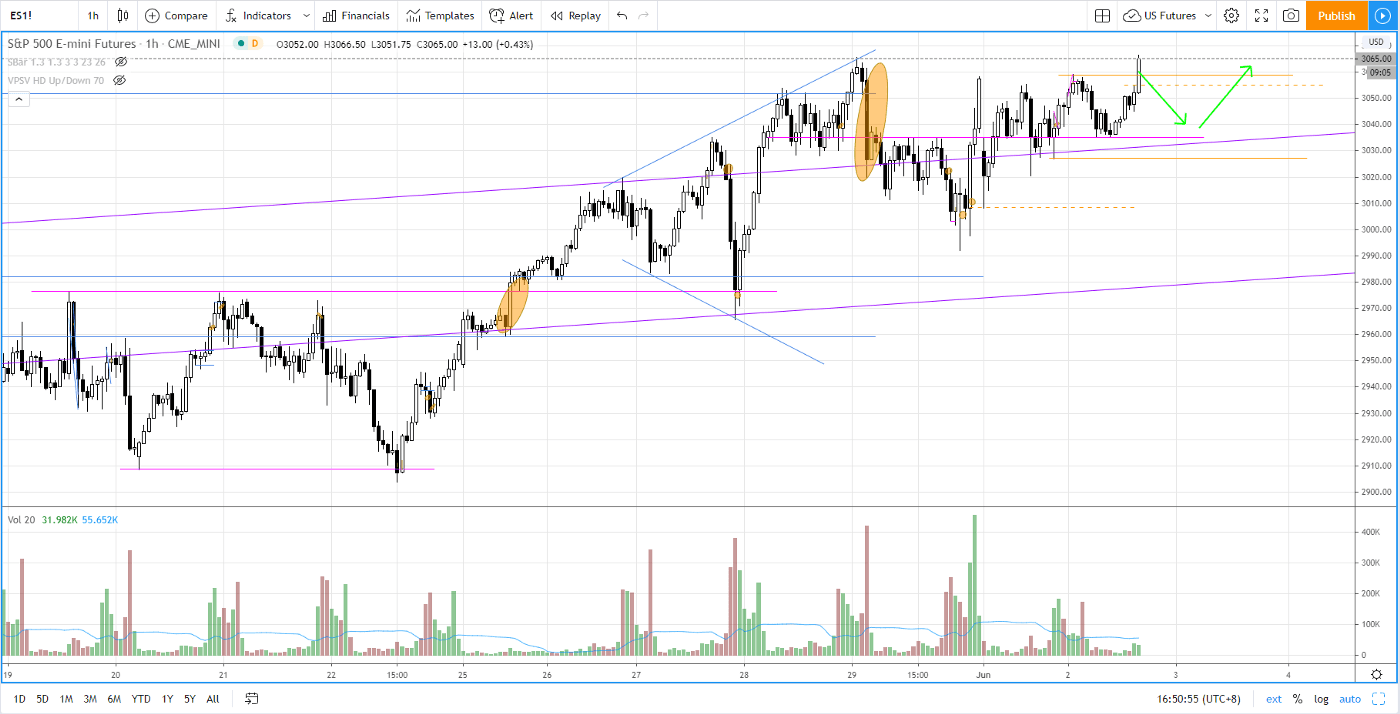This screenshot has width=1400, height=714.
Task: Click the USD currency label on price axis
Action: pos(1375,42)
